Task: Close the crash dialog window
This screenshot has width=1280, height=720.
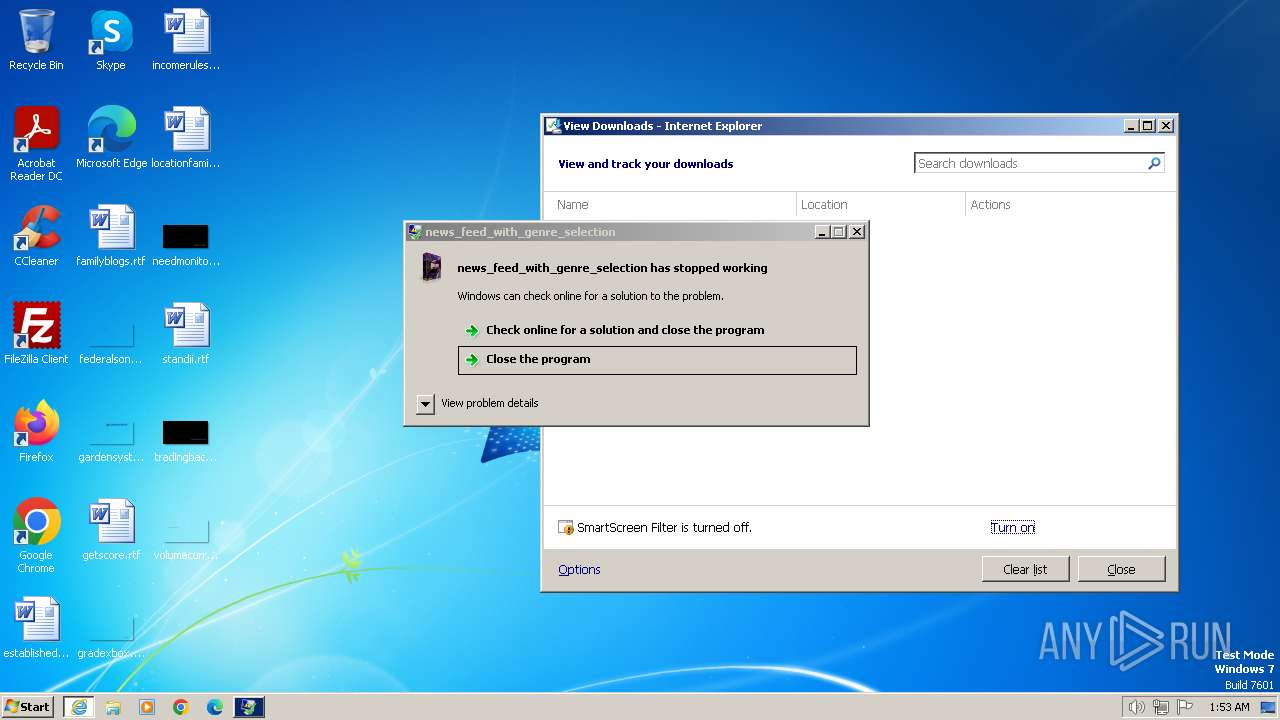Action: tap(857, 231)
